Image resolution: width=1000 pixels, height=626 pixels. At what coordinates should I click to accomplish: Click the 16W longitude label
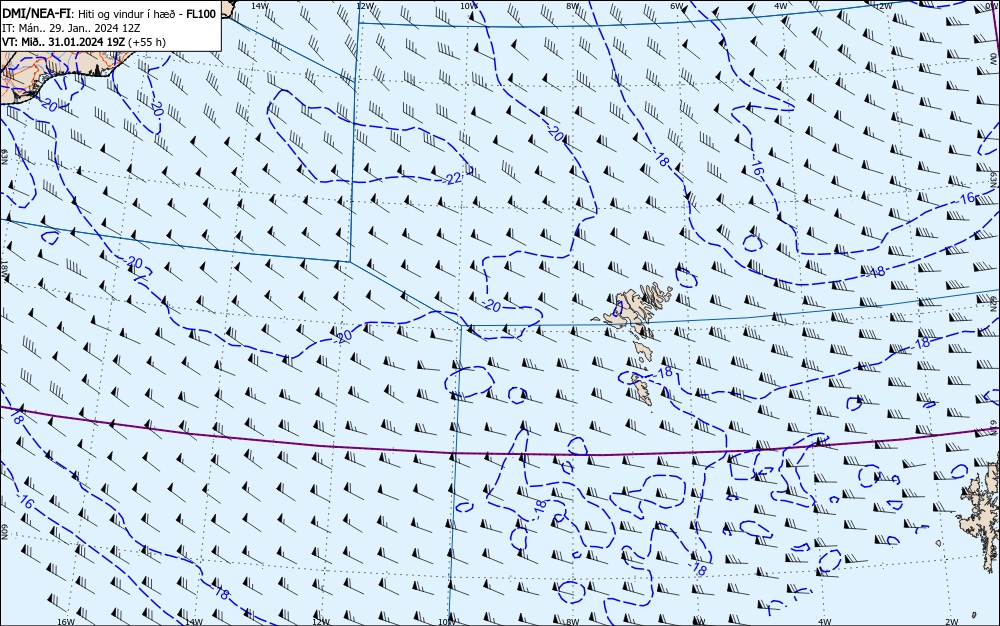[65, 621]
